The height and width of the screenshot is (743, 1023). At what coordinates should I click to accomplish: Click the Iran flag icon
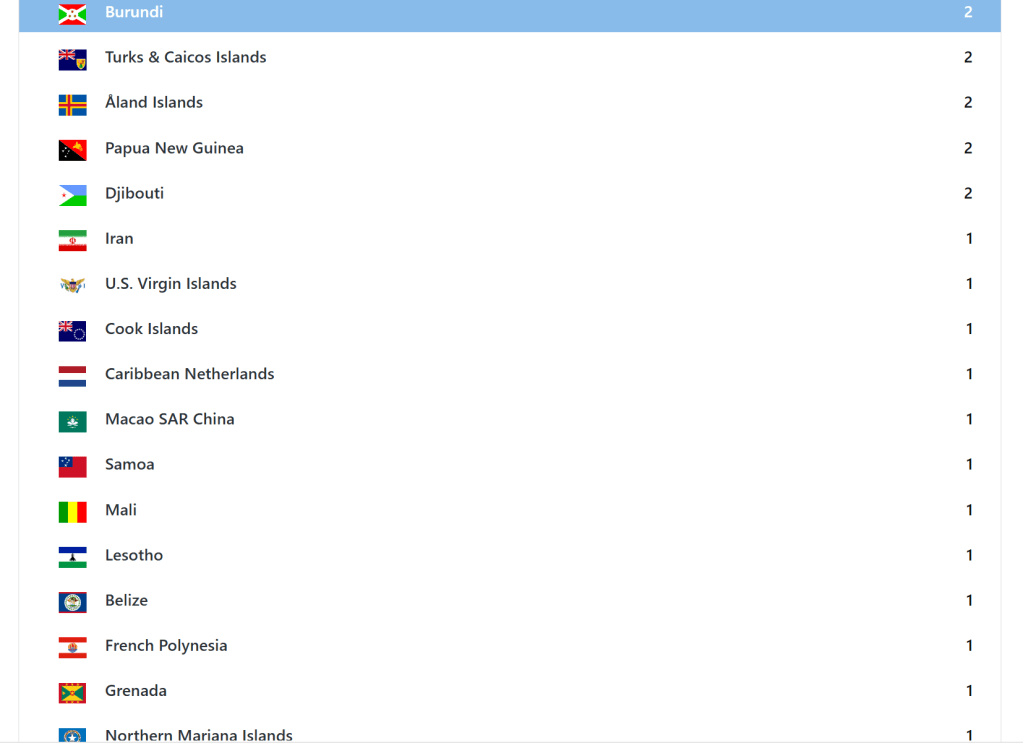click(72, 240)
